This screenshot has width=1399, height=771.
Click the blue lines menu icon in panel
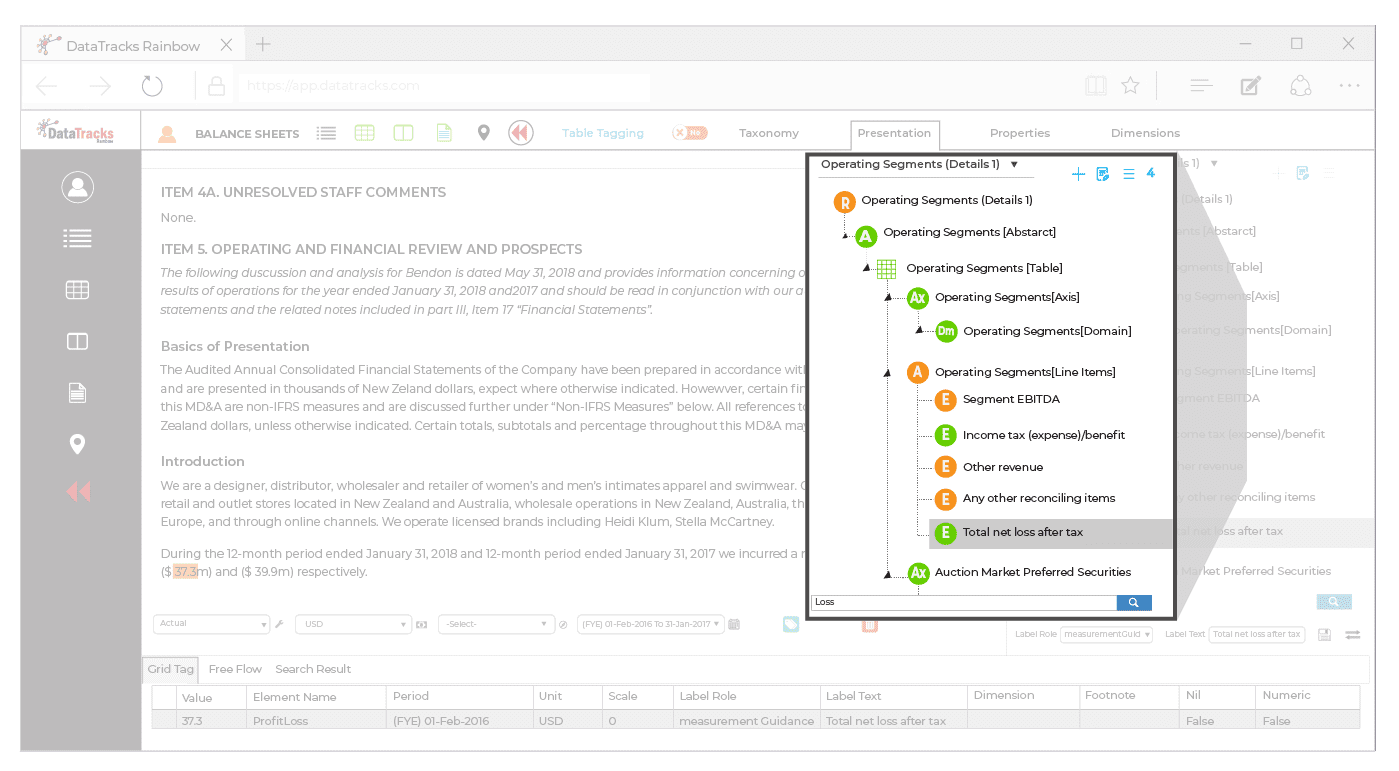1129,174
